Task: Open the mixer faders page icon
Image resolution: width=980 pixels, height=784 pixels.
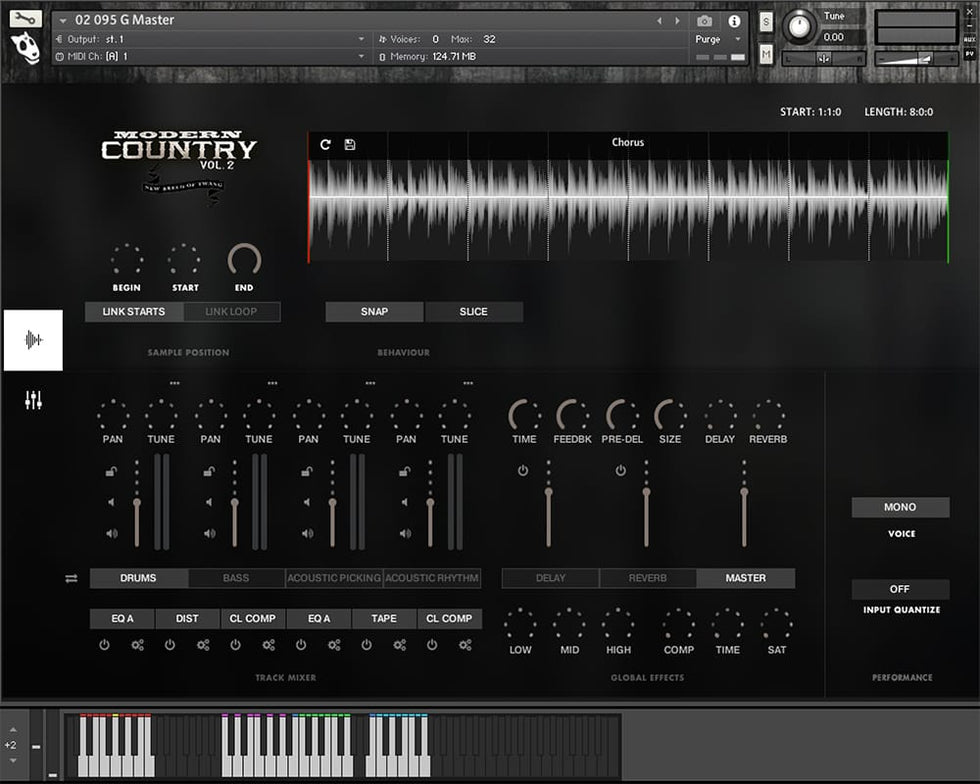Action: tap(34, 401)
